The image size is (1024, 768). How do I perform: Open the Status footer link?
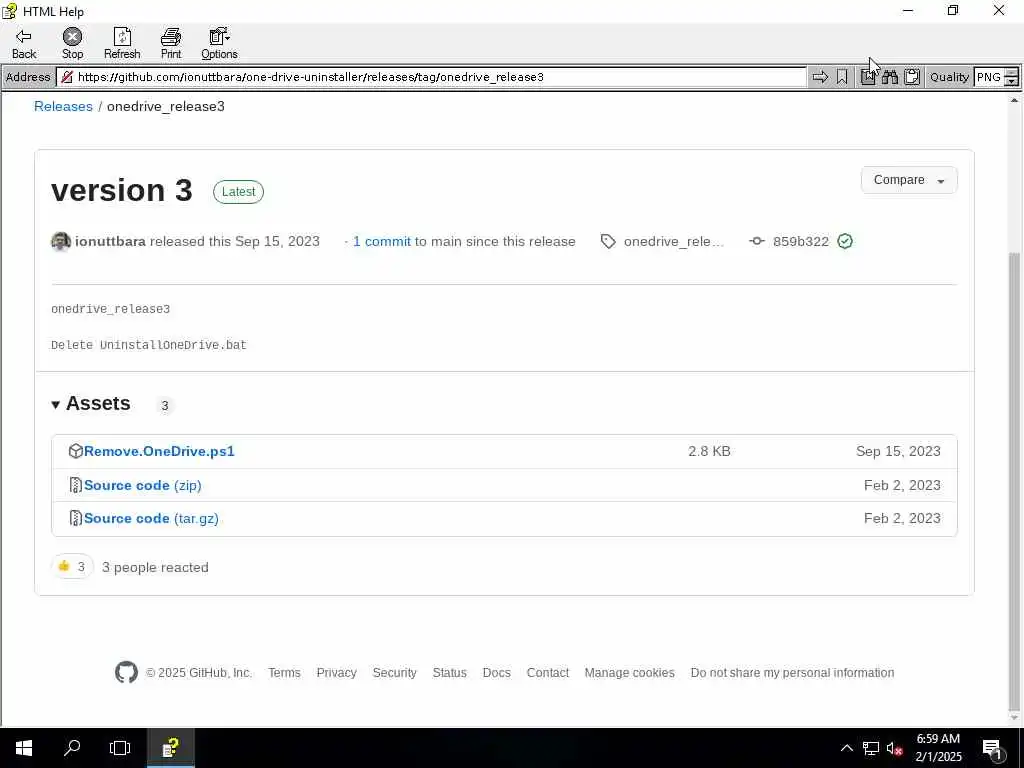pos(449,673)
